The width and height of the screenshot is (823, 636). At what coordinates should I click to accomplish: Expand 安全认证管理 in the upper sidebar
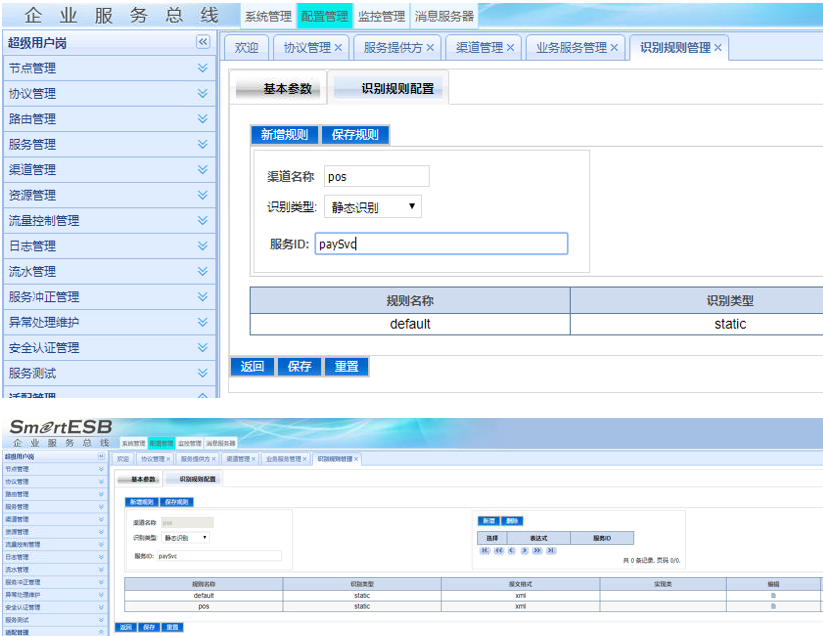pyautogui.click(x=203, y=348)
